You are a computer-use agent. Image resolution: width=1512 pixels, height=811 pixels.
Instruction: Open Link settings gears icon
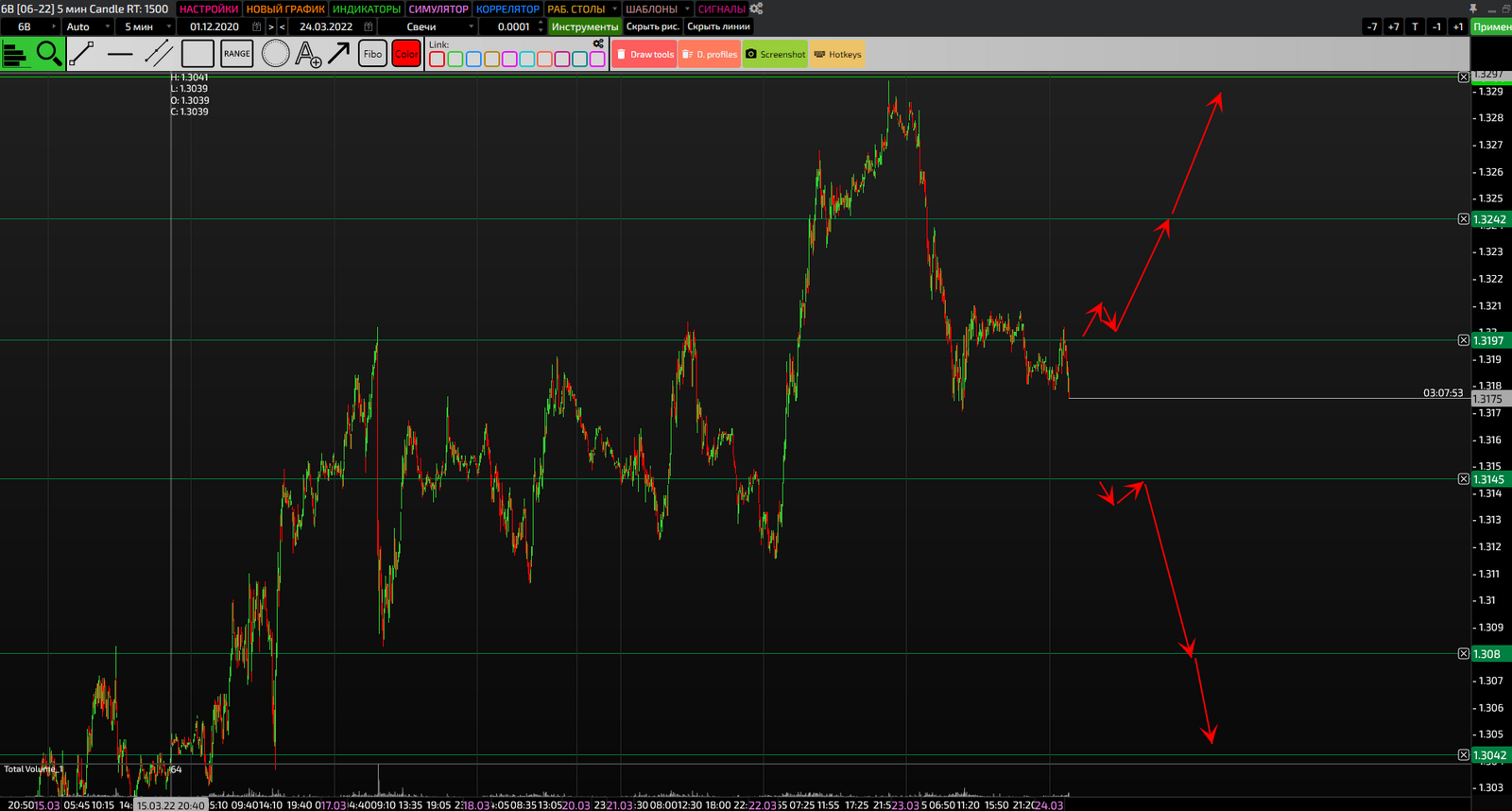point(598,43)
